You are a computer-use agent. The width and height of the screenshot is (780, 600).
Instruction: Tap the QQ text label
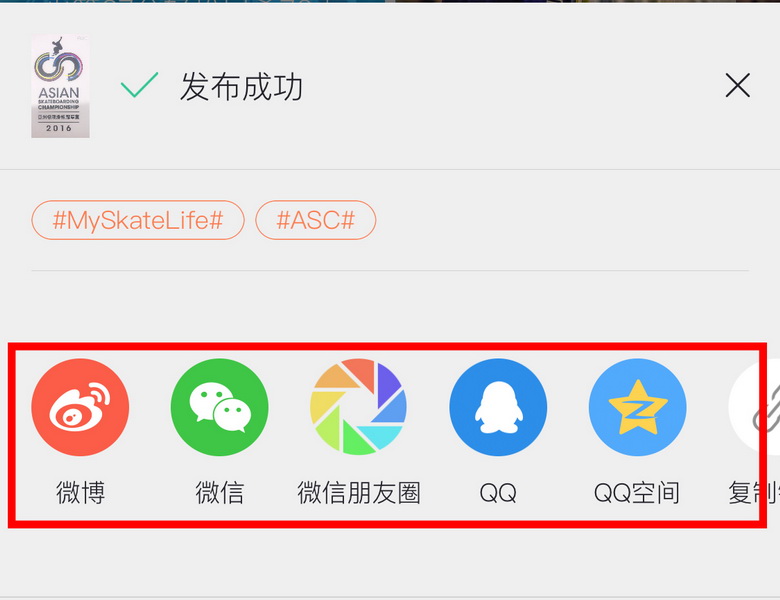pyautogui.click(x=498, y=493)
